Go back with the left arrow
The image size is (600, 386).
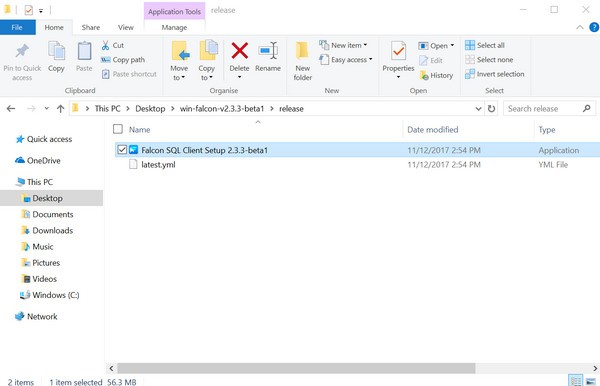[x=11, y=109]
